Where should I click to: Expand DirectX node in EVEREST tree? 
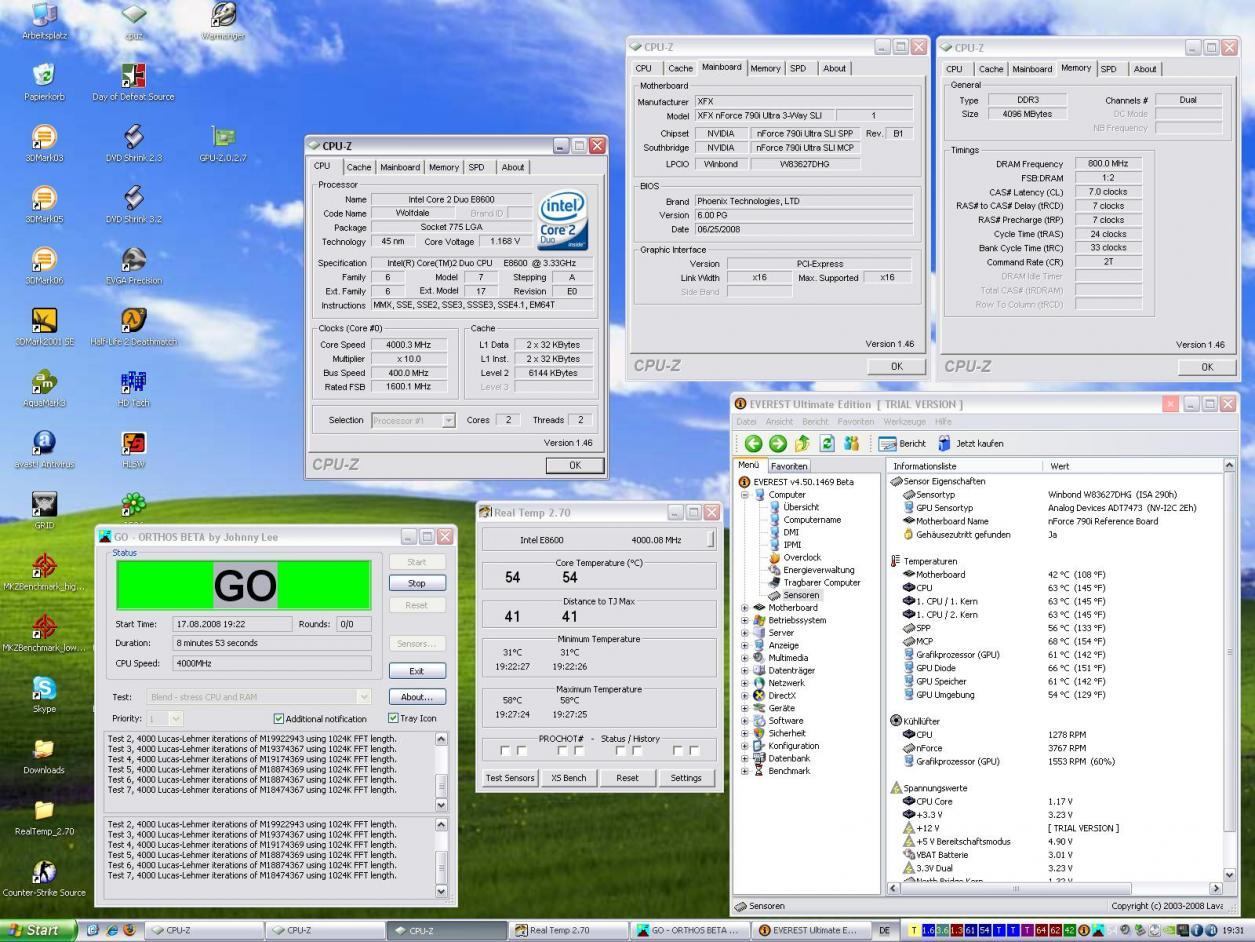click(744, 696)
